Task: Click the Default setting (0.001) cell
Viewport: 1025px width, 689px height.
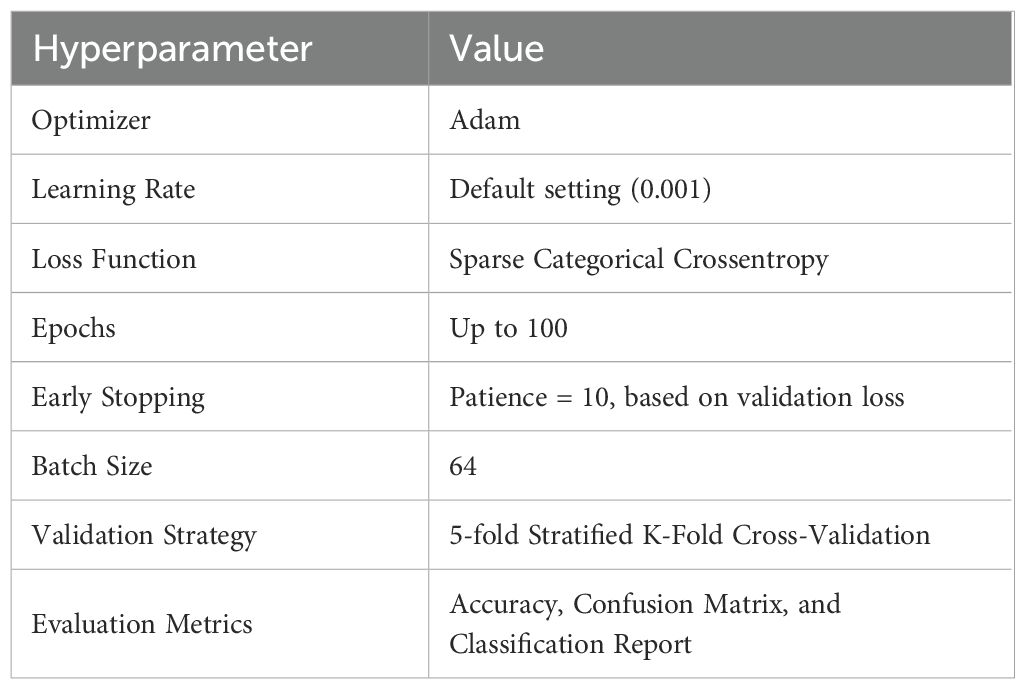Action: (580, 190)
